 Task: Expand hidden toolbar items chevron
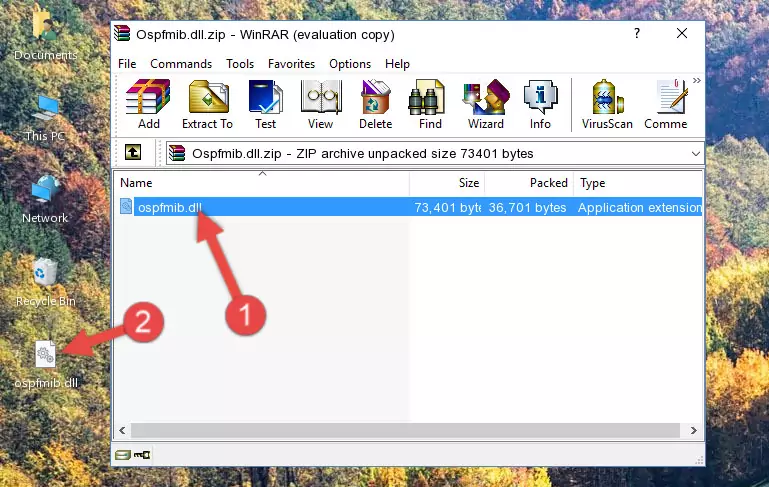(696, 81)
